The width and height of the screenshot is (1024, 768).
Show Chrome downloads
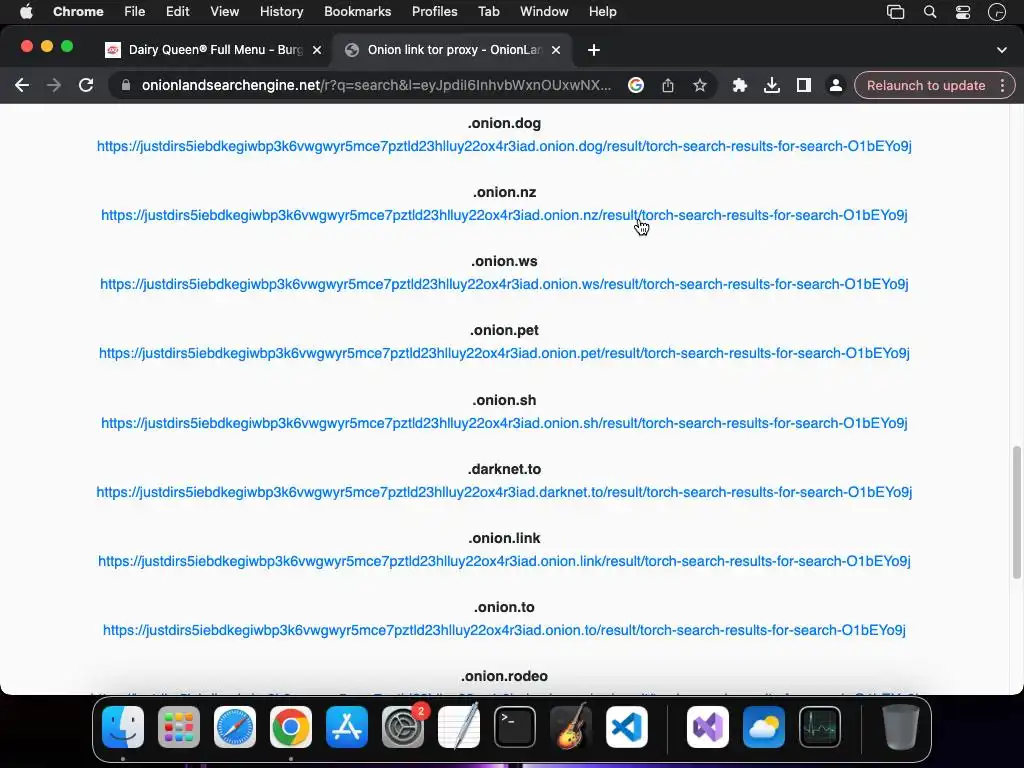tap(772, 86)
